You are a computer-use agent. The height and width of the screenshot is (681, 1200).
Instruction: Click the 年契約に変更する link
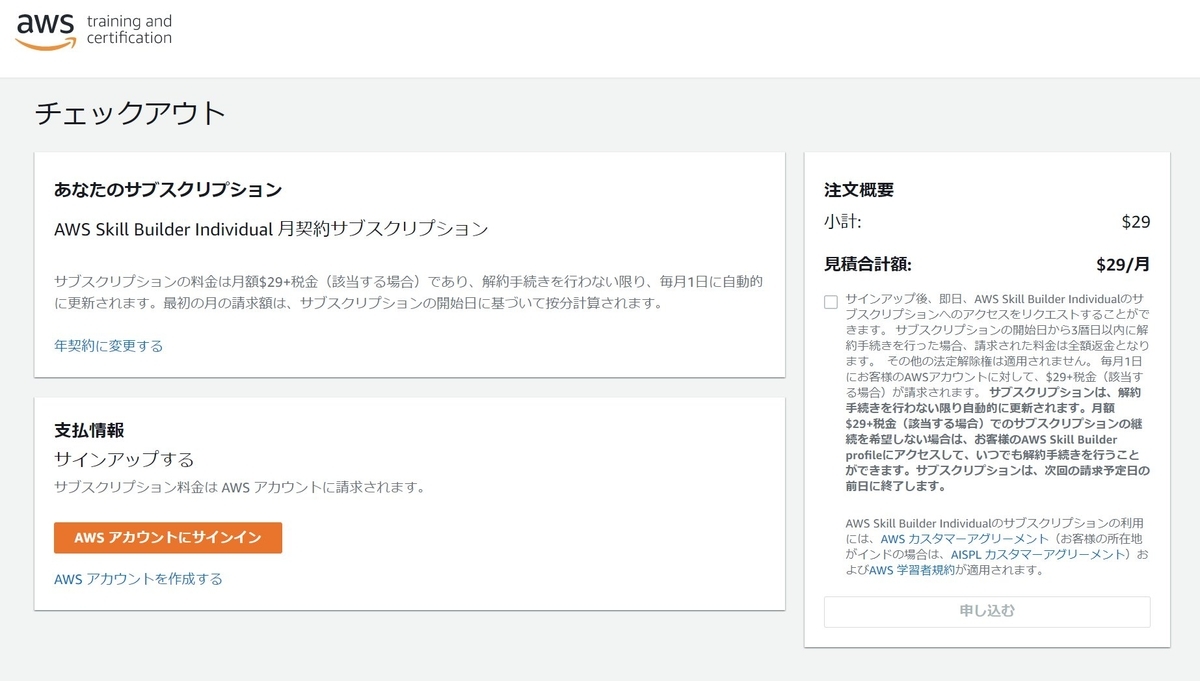pos(109,346)
